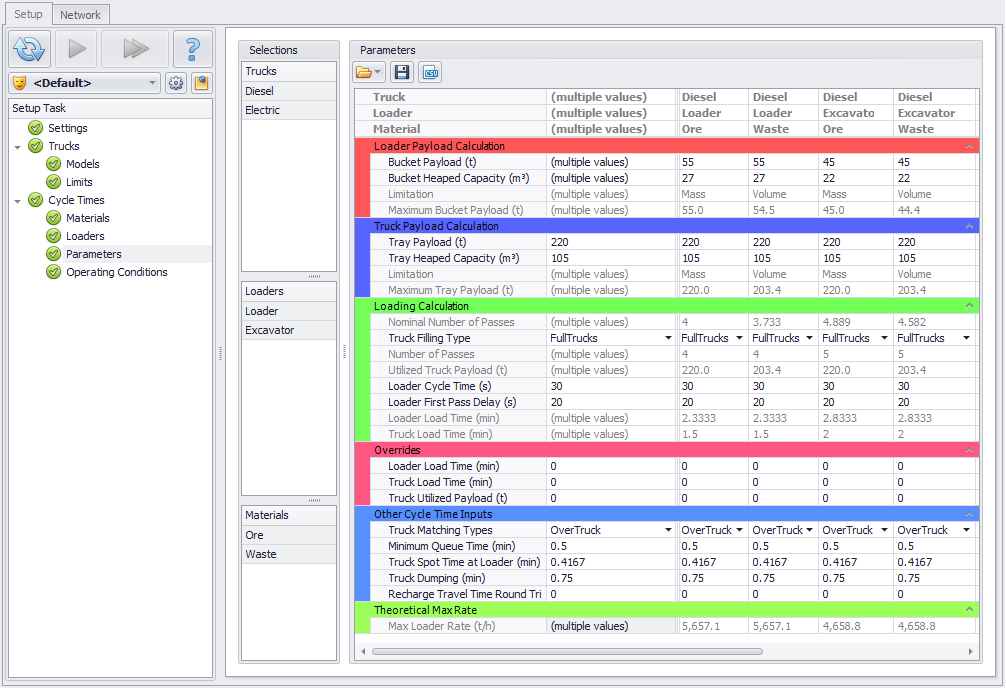Export parameters using the CSV icon
The width and height of the screenshot is (1006, 688).
click(x=430, y=72)
